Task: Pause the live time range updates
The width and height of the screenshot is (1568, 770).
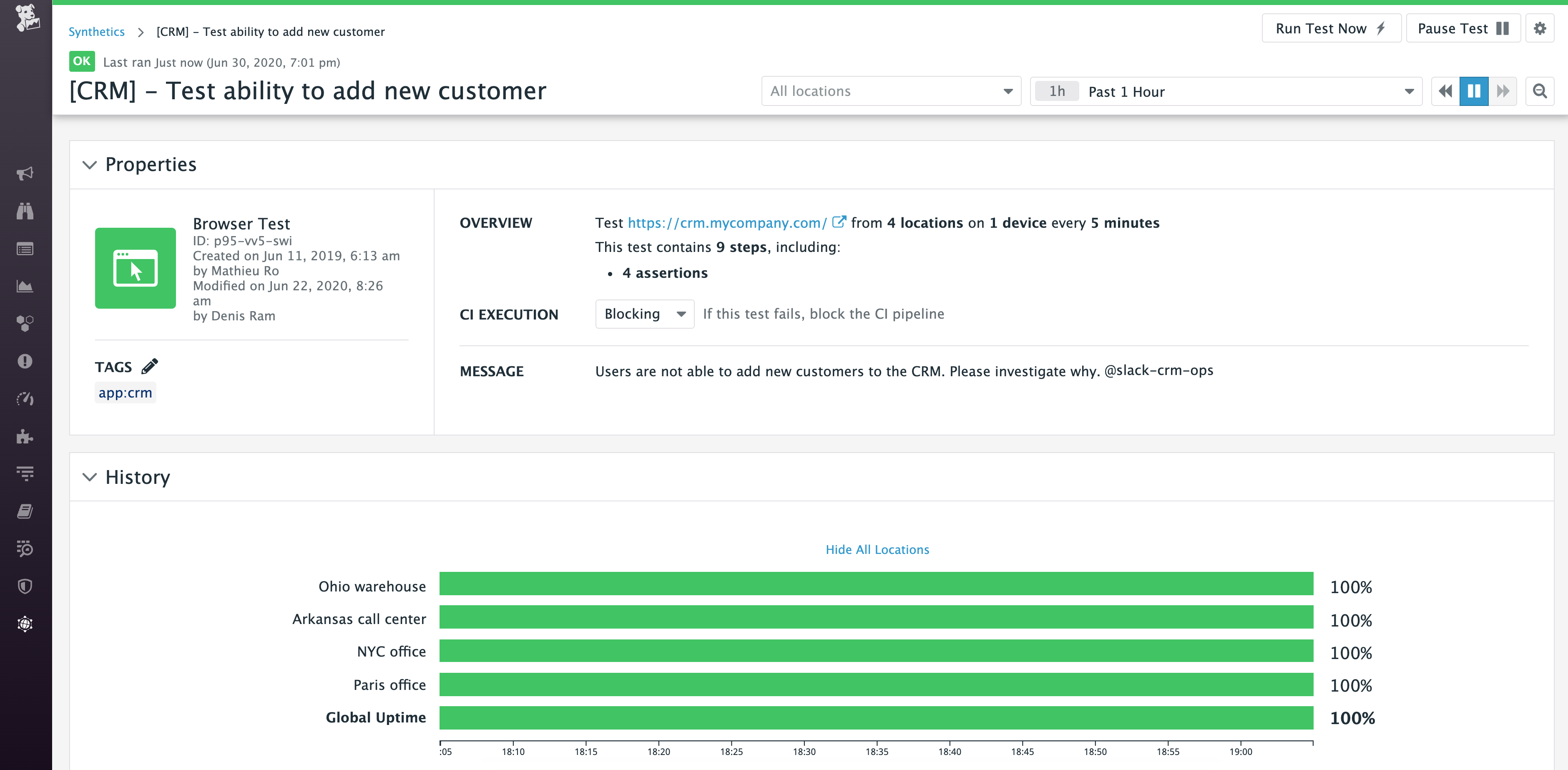Action: (x=1473, y=91)
